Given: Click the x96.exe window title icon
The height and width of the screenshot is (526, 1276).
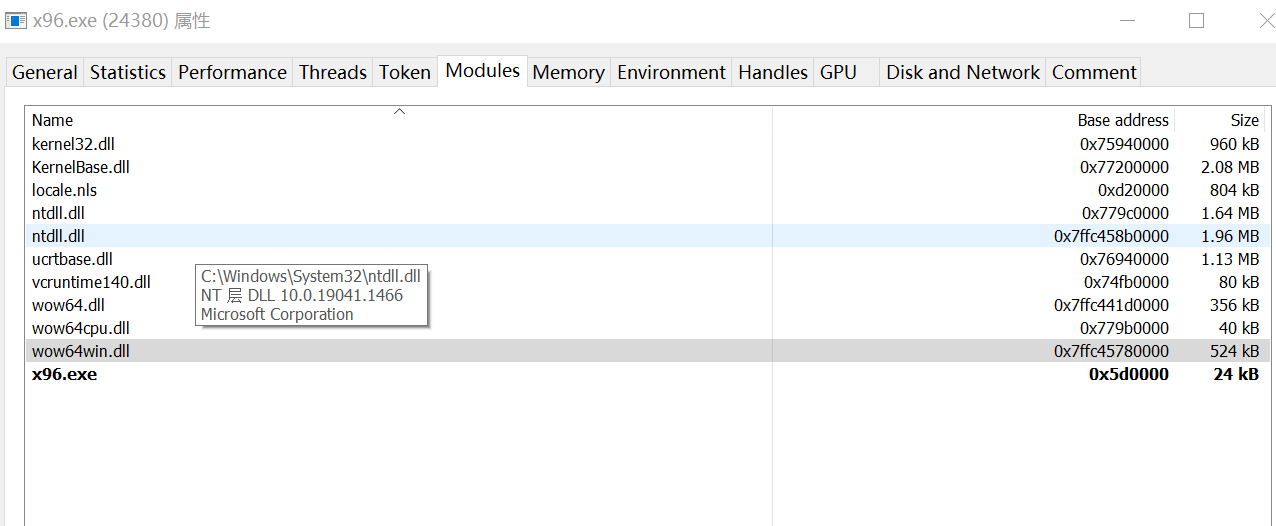Looking at the screenshot, I should click(x=16, y=21).
